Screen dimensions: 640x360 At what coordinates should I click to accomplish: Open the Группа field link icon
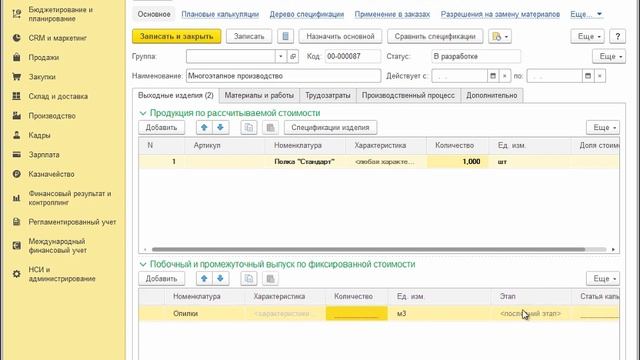[293, 56]
